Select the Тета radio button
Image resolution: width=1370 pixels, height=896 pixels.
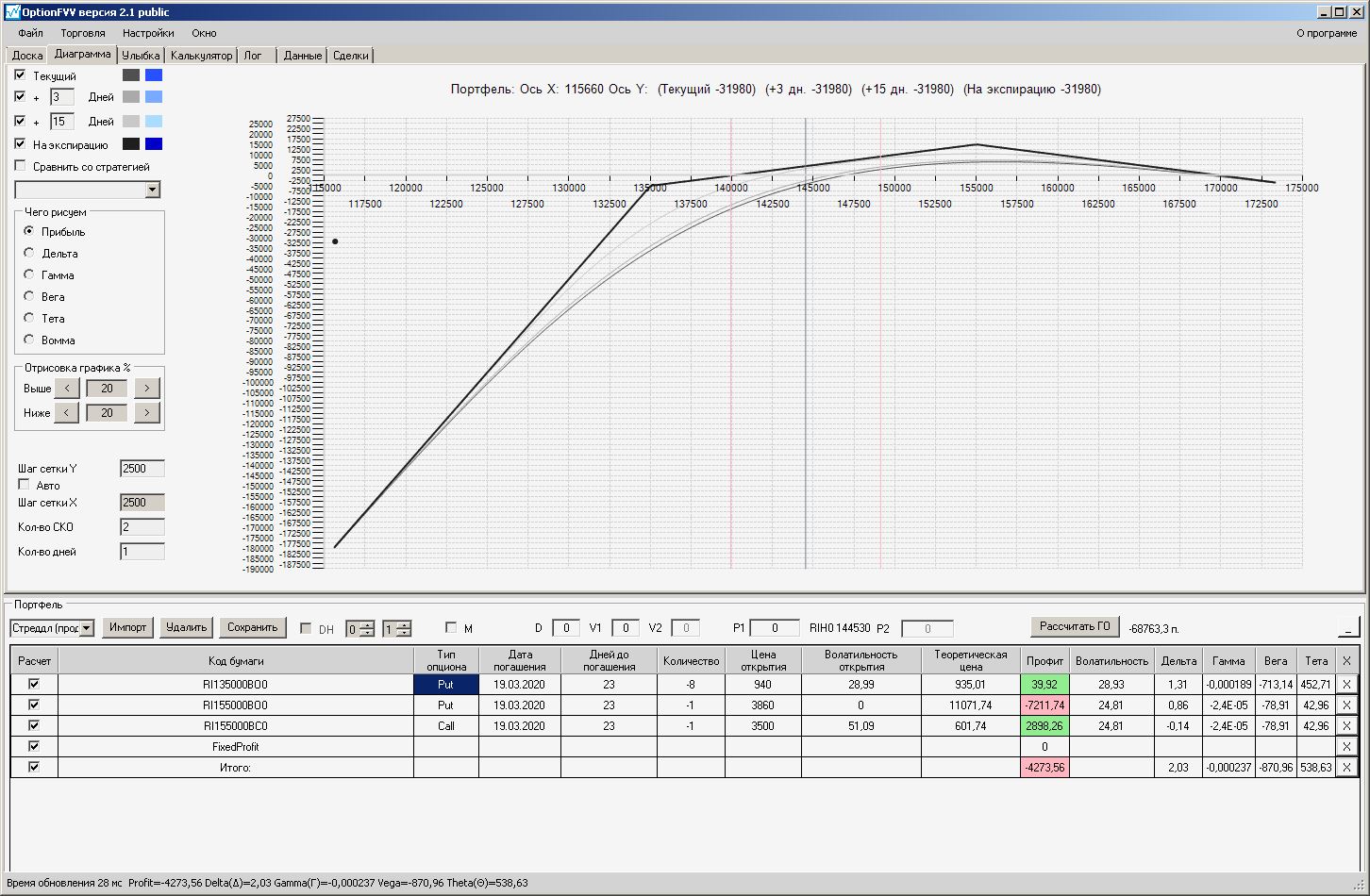click(x=29, y=318)
